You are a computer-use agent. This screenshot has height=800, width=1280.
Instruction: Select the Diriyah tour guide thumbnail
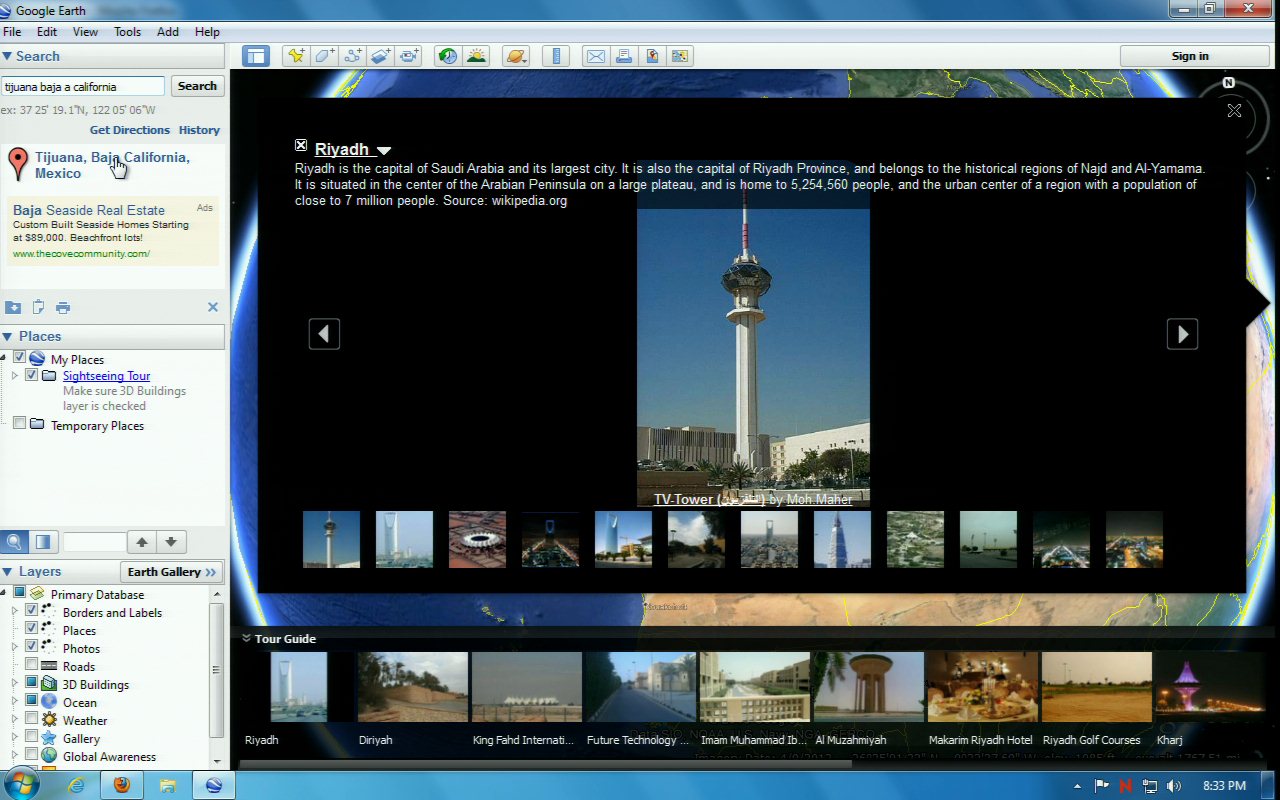click(412, 687)
